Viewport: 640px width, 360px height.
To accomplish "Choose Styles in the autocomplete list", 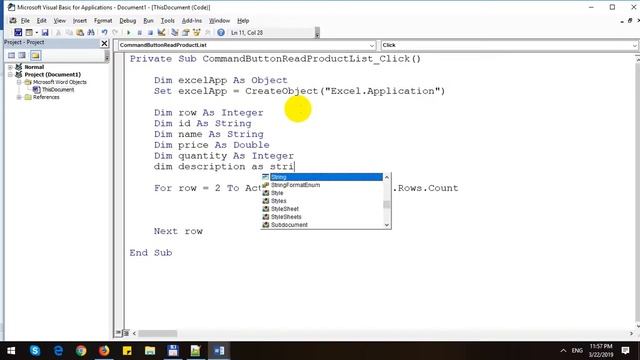I will tap(322, 201).
